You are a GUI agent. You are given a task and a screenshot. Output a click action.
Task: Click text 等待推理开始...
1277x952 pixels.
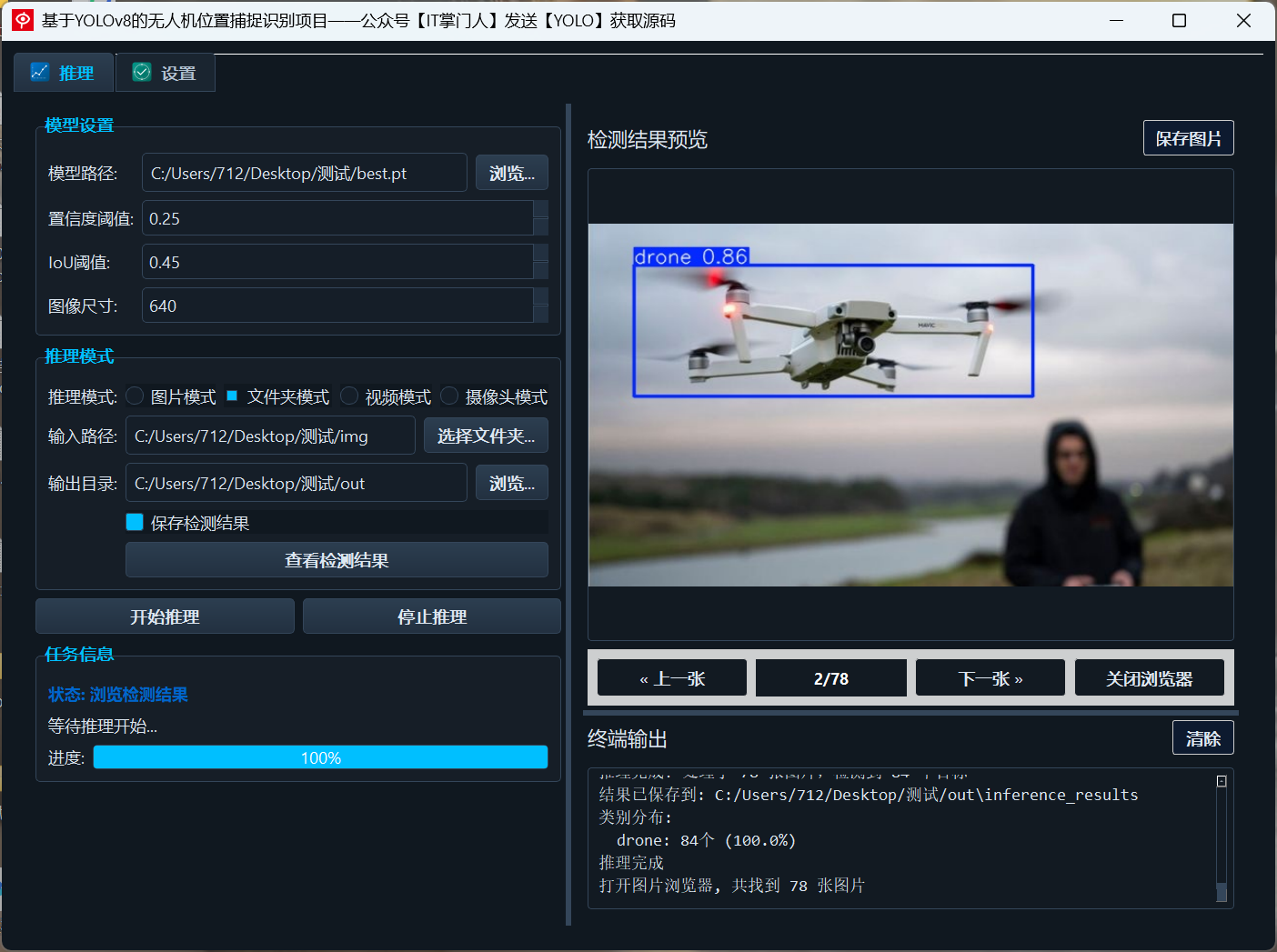tap(103, 727)
